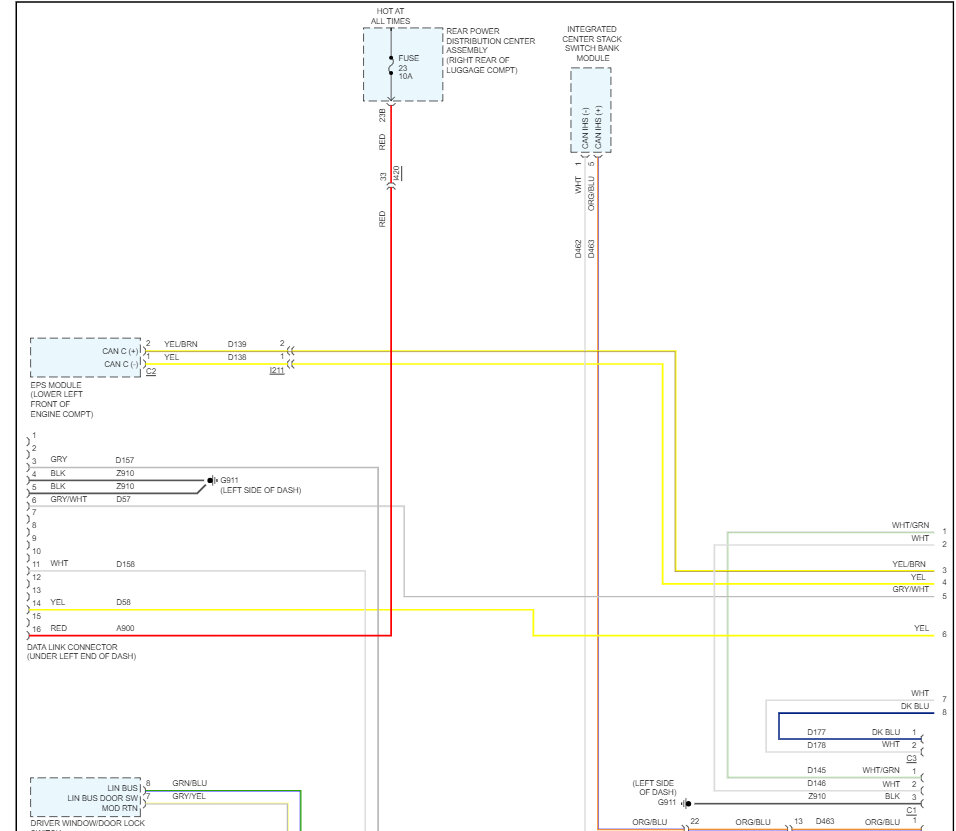
Task: Select the D57 circuit label
Action: coord(123,499)
